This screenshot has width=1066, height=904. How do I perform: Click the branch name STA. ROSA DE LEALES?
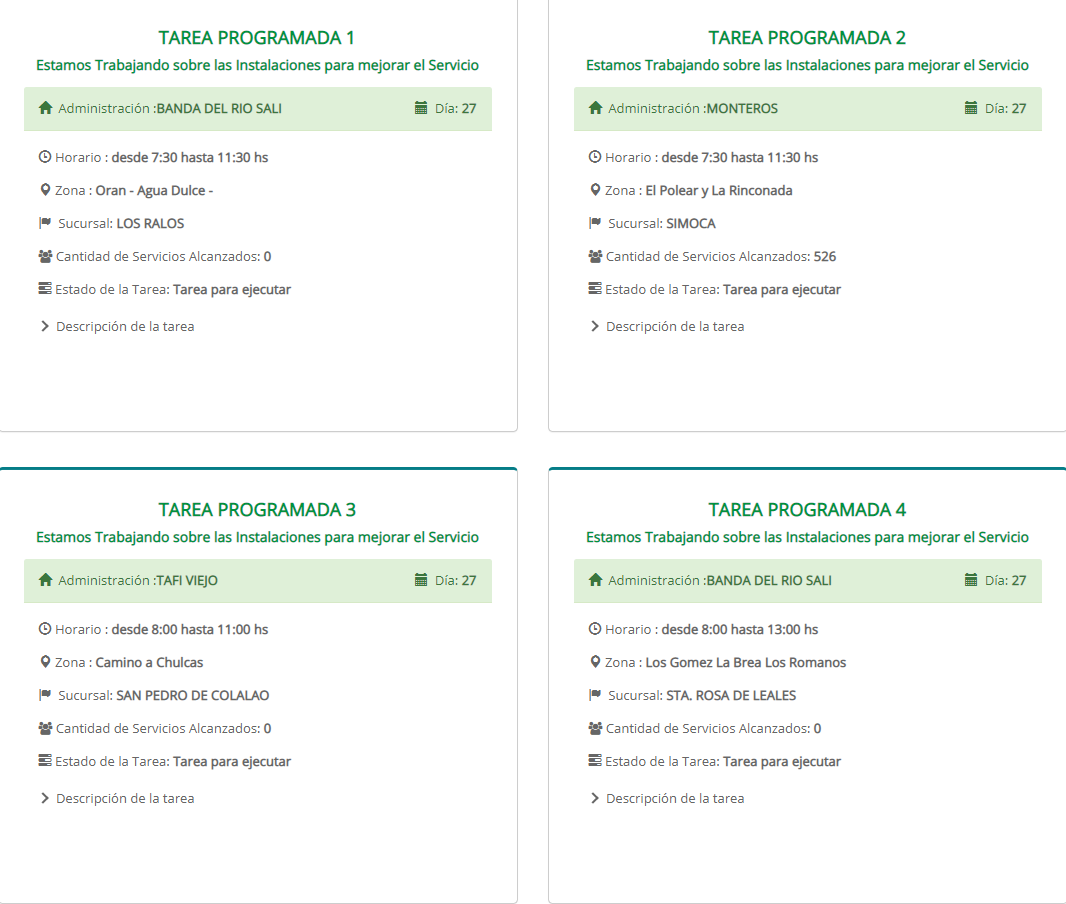(x=731, y=696)
